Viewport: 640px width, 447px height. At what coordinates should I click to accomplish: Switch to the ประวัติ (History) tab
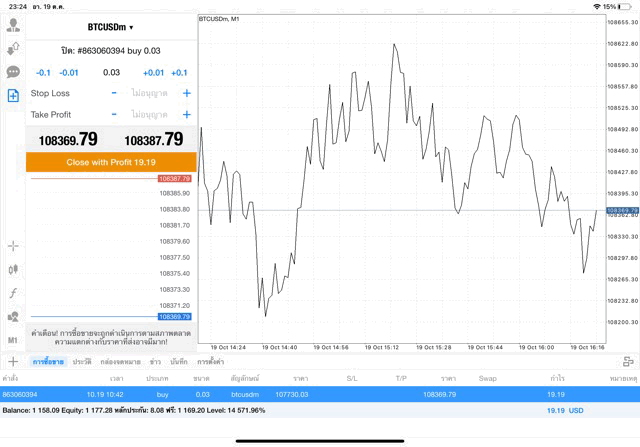pyautogui.click(x=82, y=361)
